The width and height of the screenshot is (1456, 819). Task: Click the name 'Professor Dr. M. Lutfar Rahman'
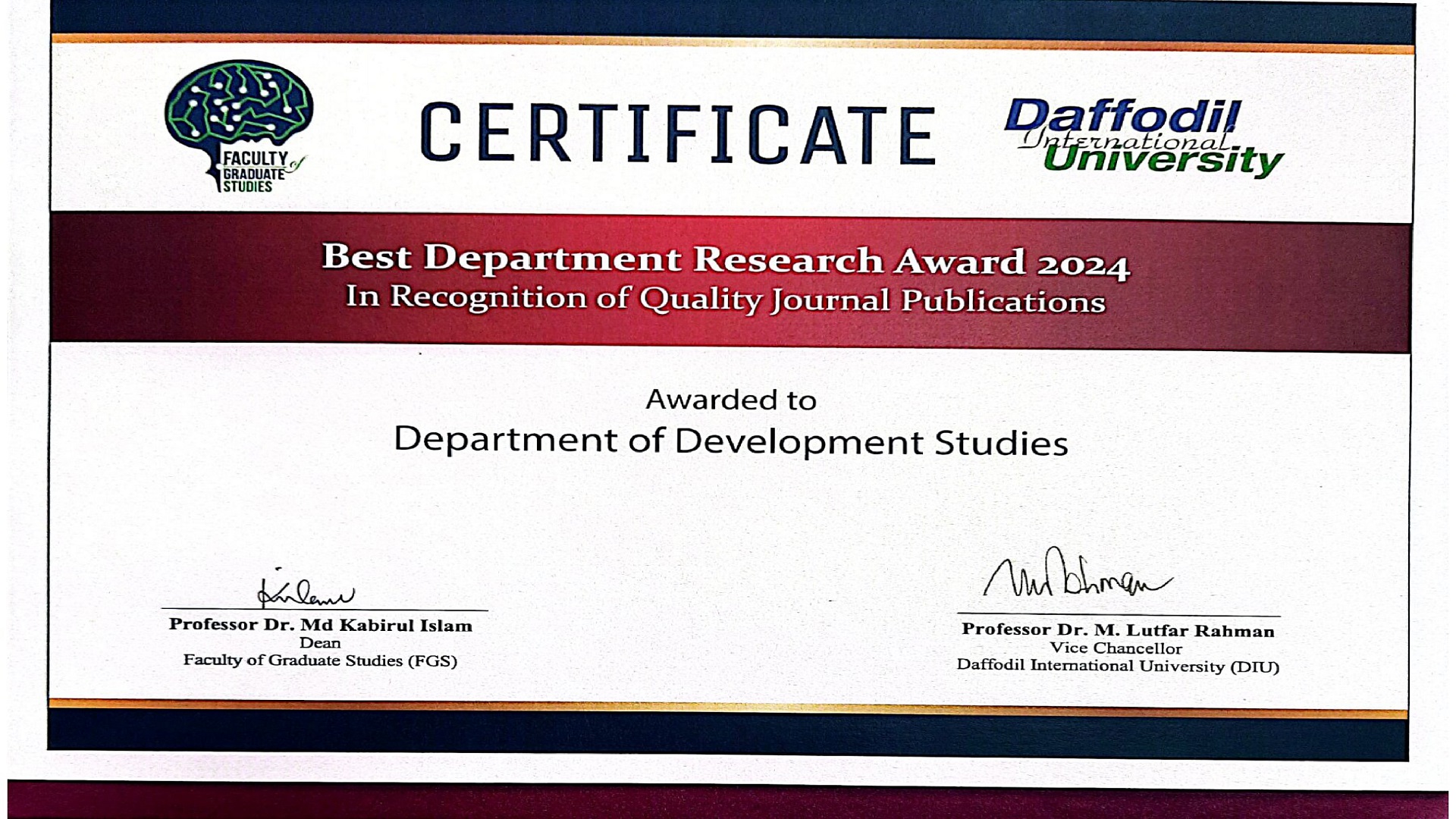point(1118,630)
